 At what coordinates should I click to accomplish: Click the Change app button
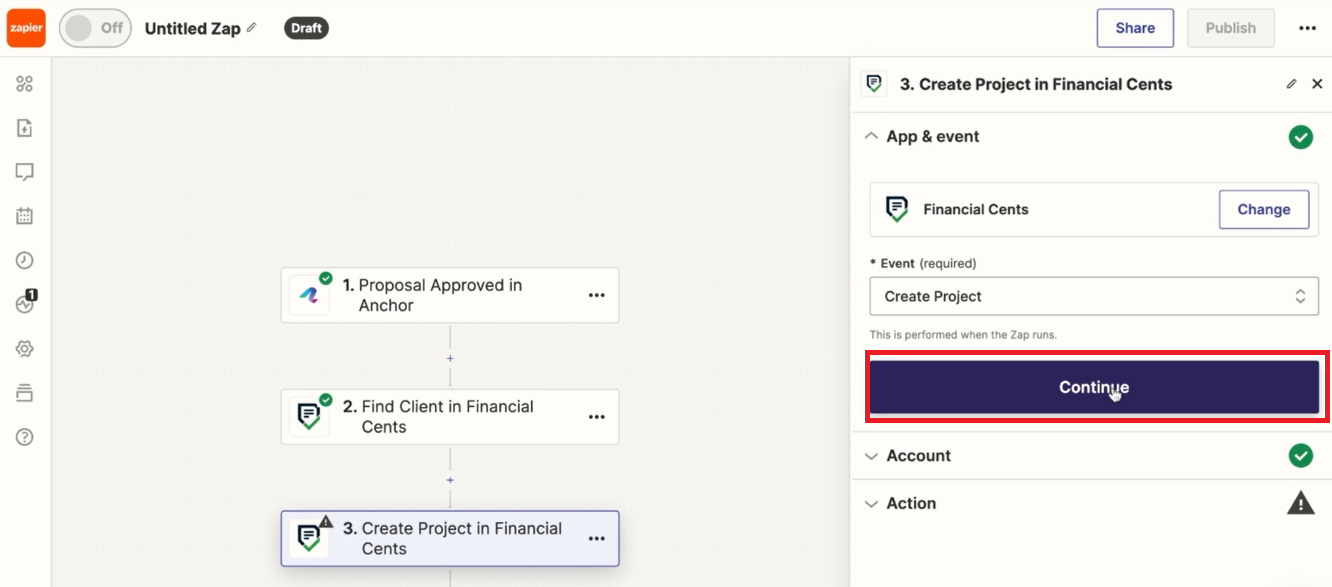[1264, 209]
